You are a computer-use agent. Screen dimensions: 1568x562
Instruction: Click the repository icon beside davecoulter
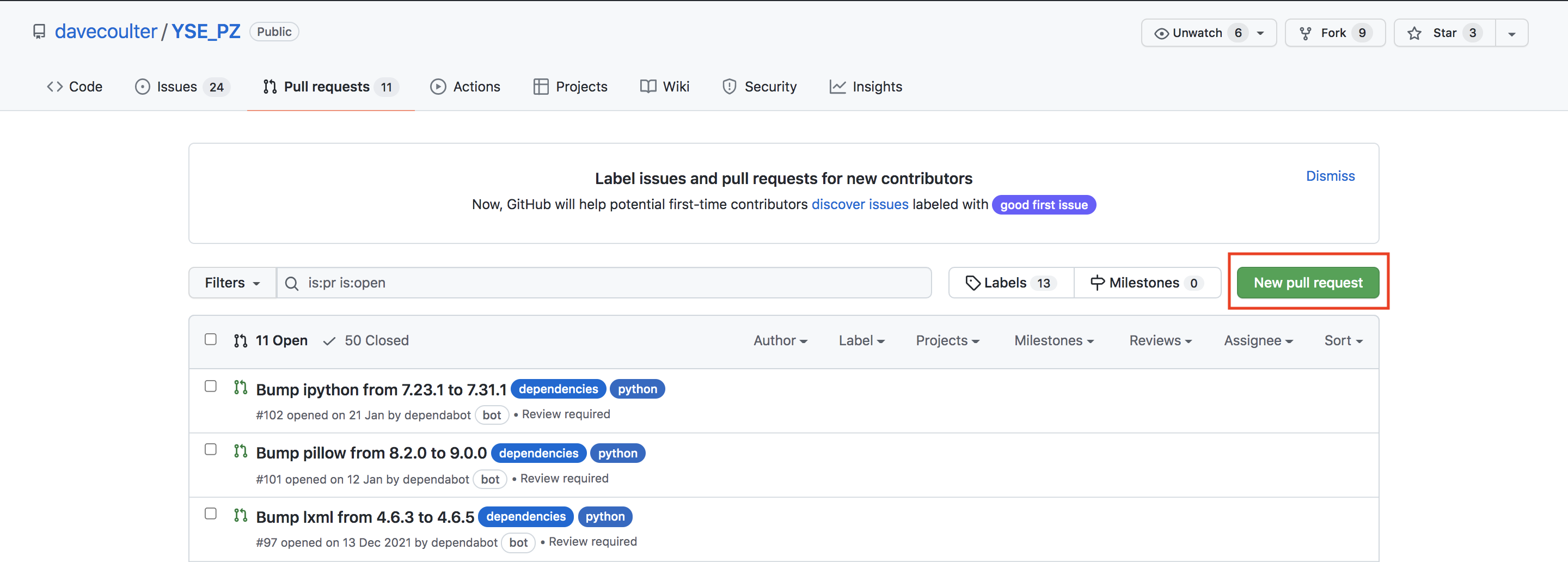pyautogui.click(x=39, y=32)
